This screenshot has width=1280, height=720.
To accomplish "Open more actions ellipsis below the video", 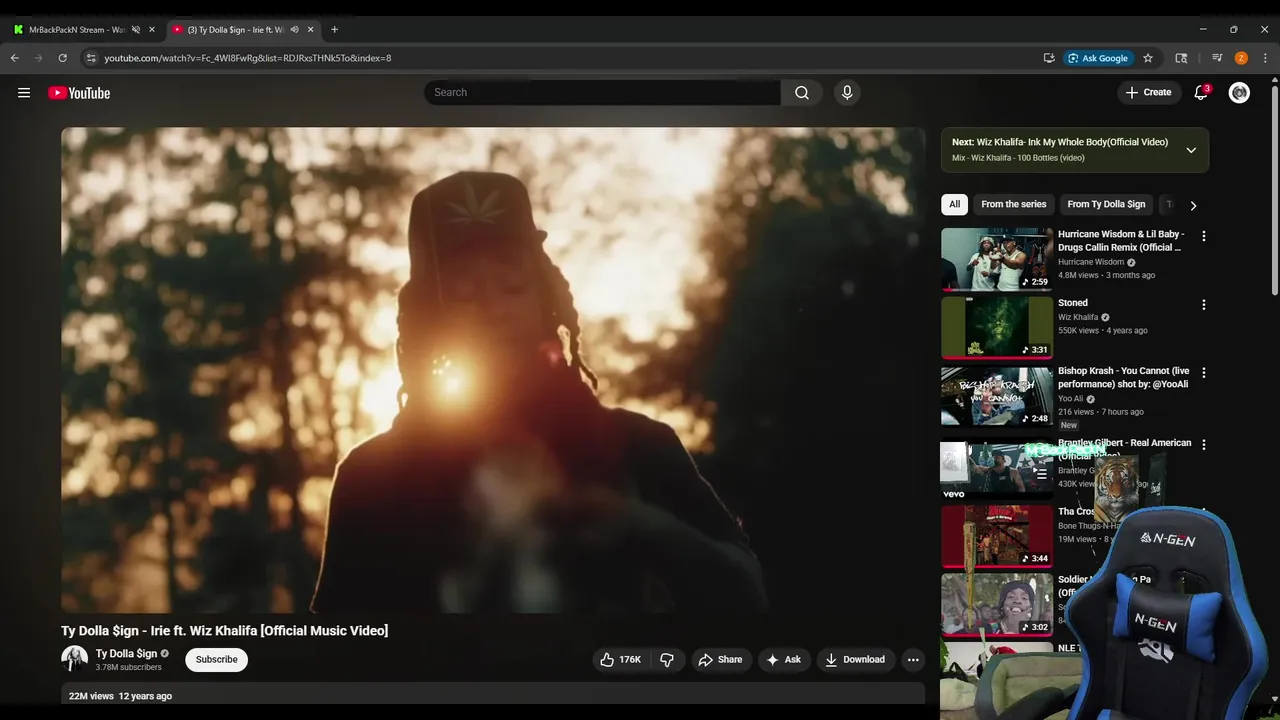I will tap(912, 660).
